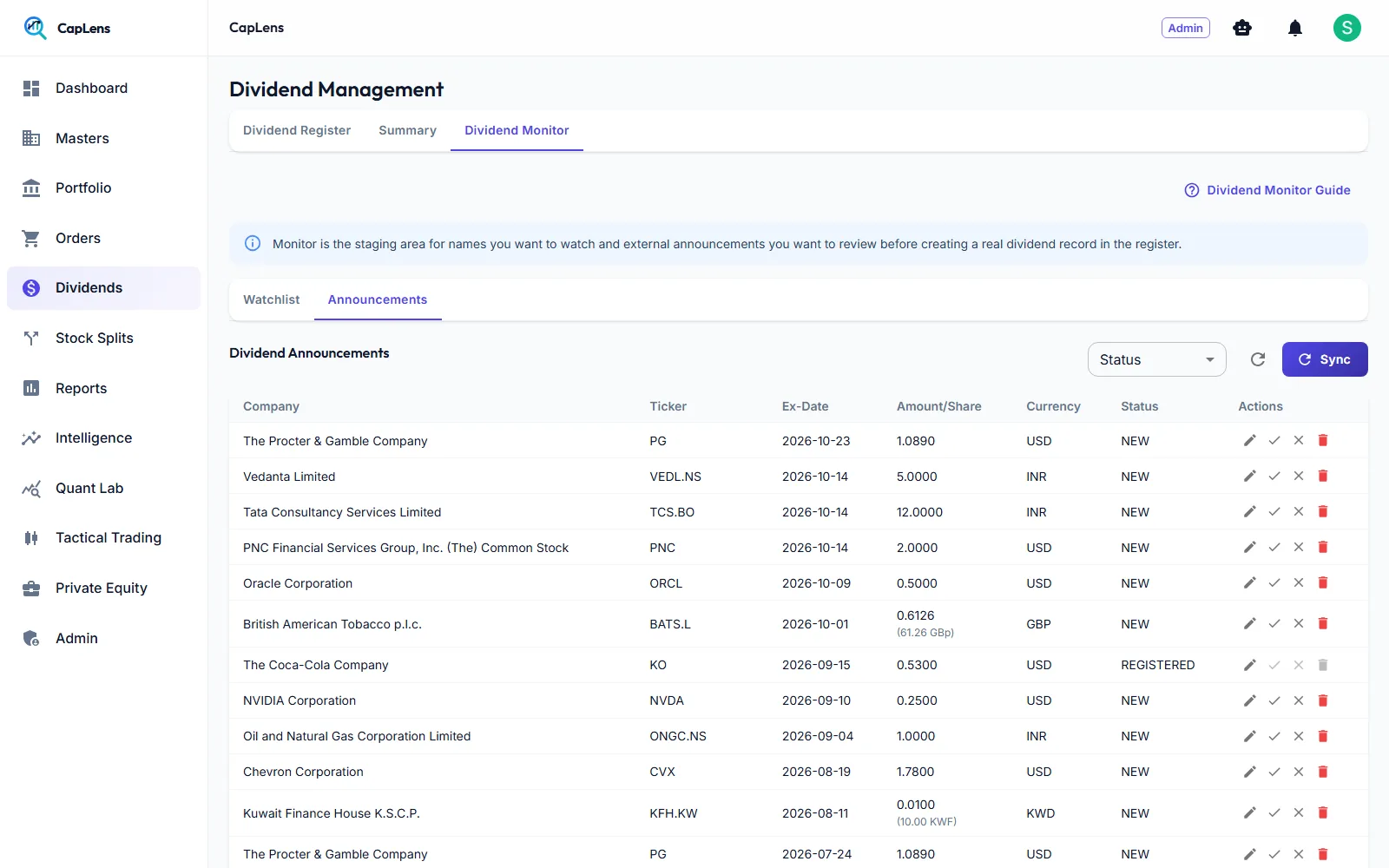Edit the Vedanta Limited announcement
Screen dimensions: 1389x868
click(x=1250, y=476)
